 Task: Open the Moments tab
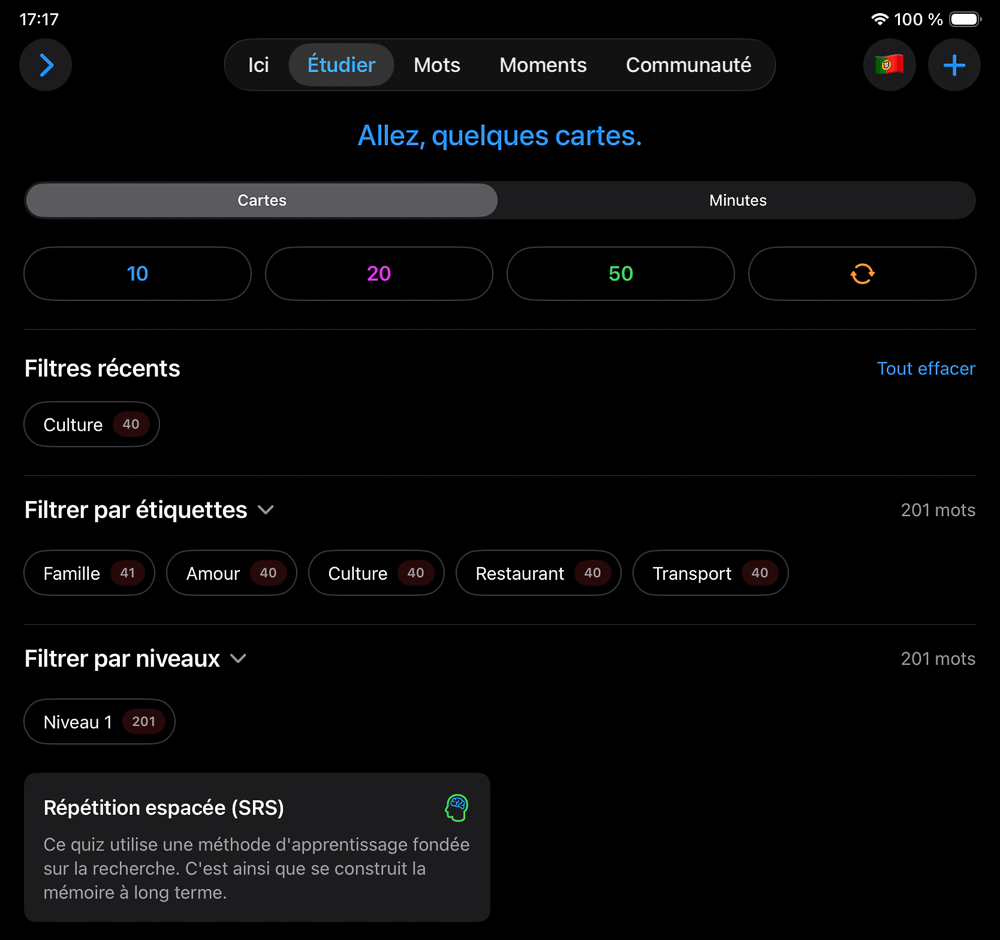click(x=543, y=65)
